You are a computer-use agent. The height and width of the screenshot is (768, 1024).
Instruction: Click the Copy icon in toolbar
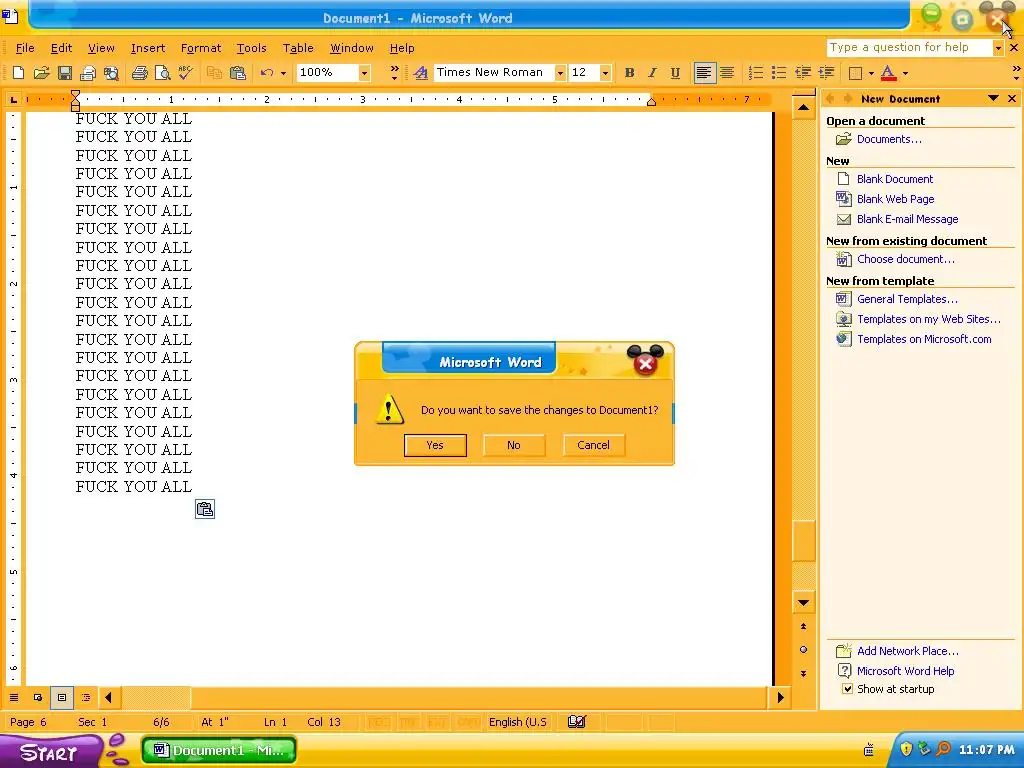point(214,72)
